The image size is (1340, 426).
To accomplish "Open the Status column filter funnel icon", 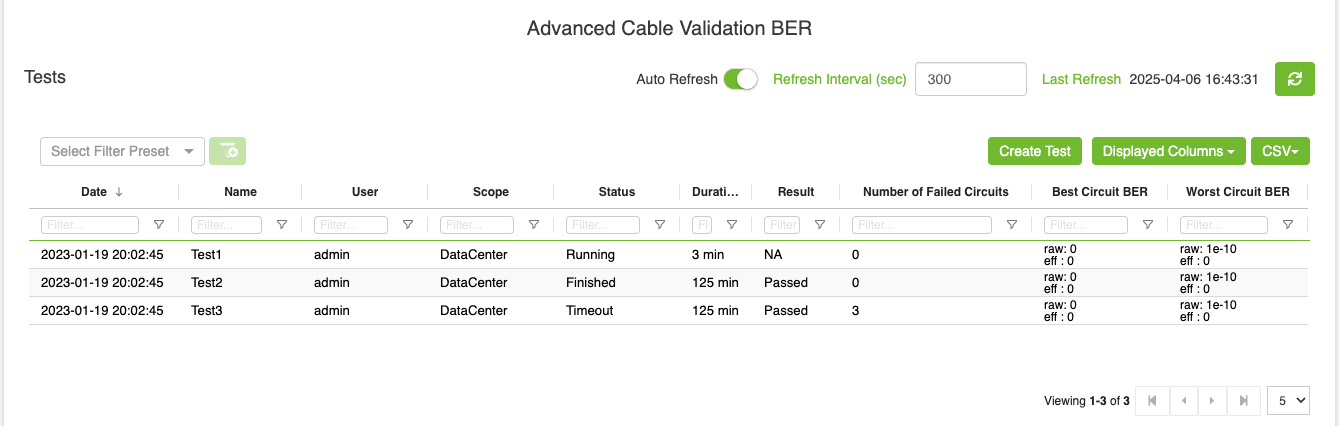I will tap(660, 225).
